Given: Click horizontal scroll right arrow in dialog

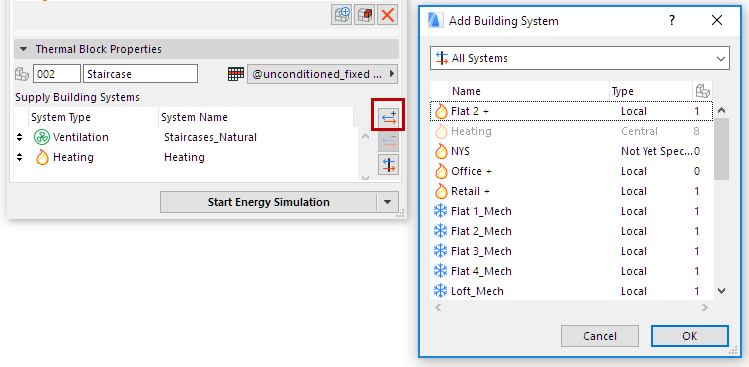Looking at the screenshot, I should coord(705,308).
